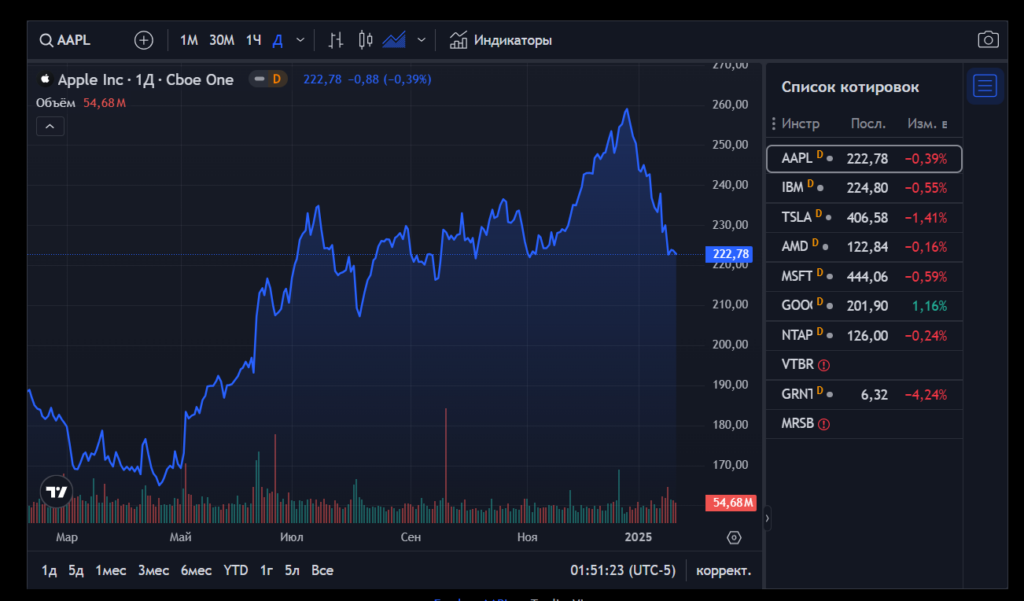Select the area chart type icon
The width and height of the screenshot is (1024, 601).
pos(394,40)
